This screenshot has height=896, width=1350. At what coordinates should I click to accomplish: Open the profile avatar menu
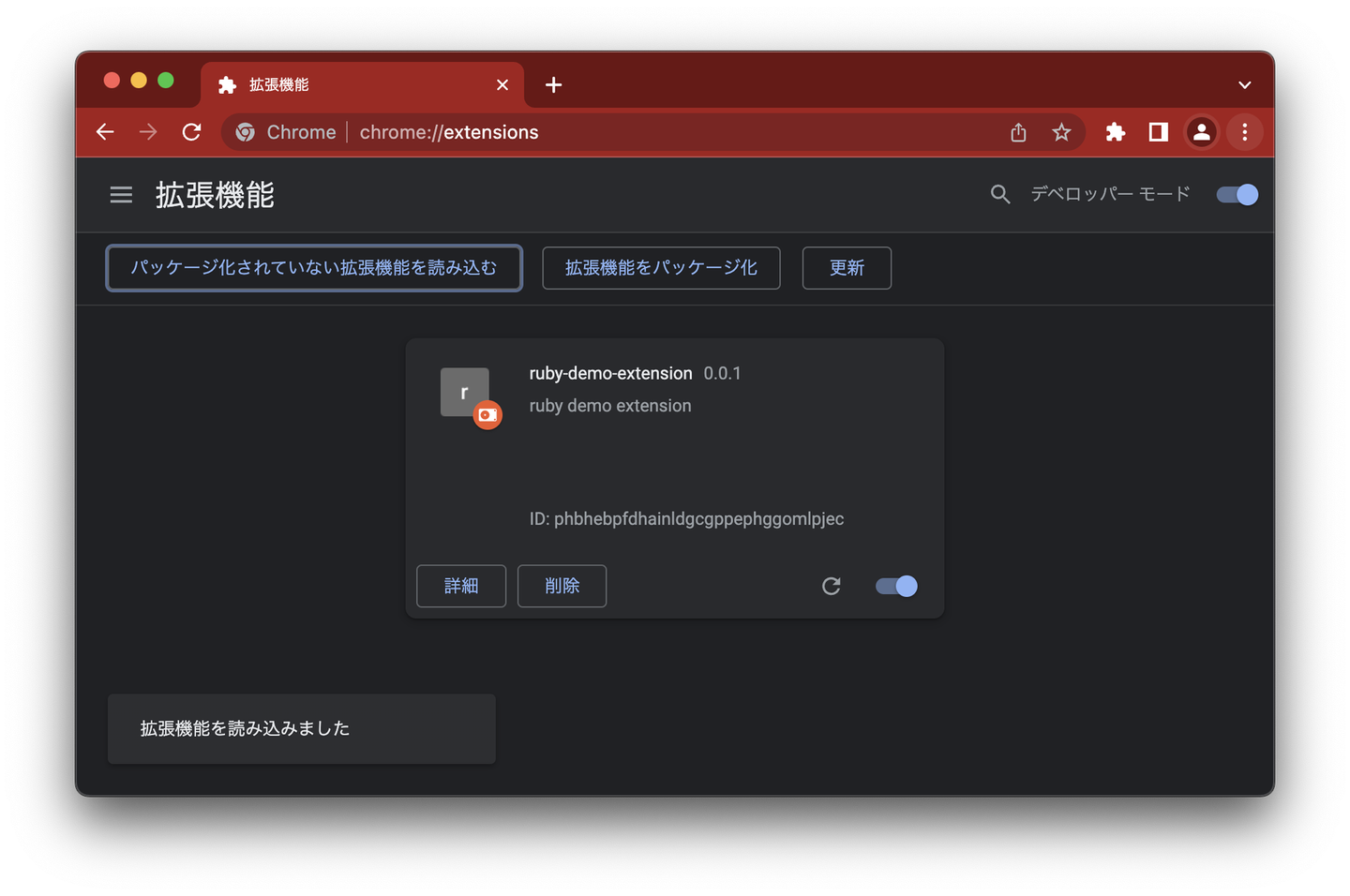(x=1202, y=132)
